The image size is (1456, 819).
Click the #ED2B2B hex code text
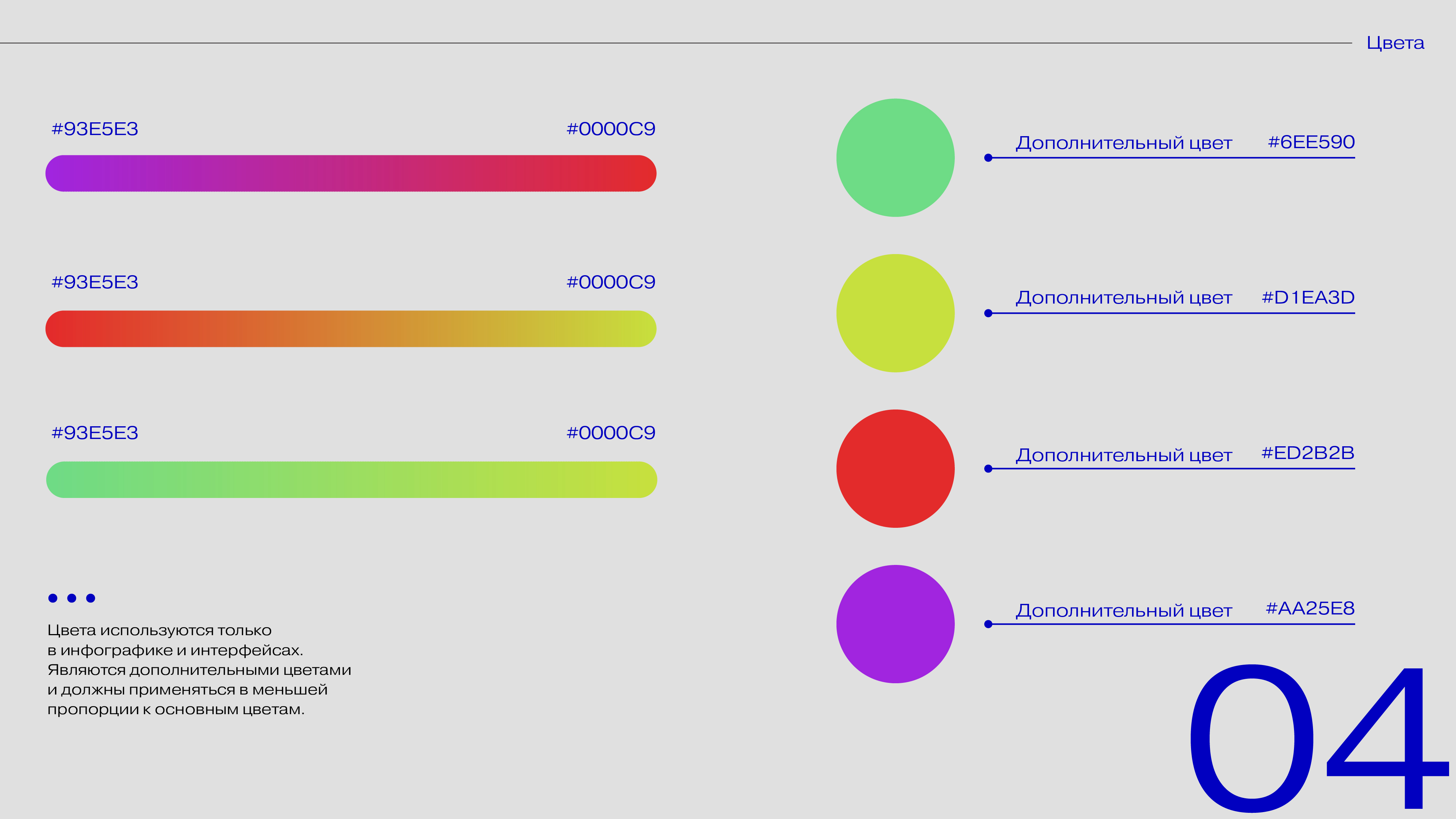point(1308,453)
